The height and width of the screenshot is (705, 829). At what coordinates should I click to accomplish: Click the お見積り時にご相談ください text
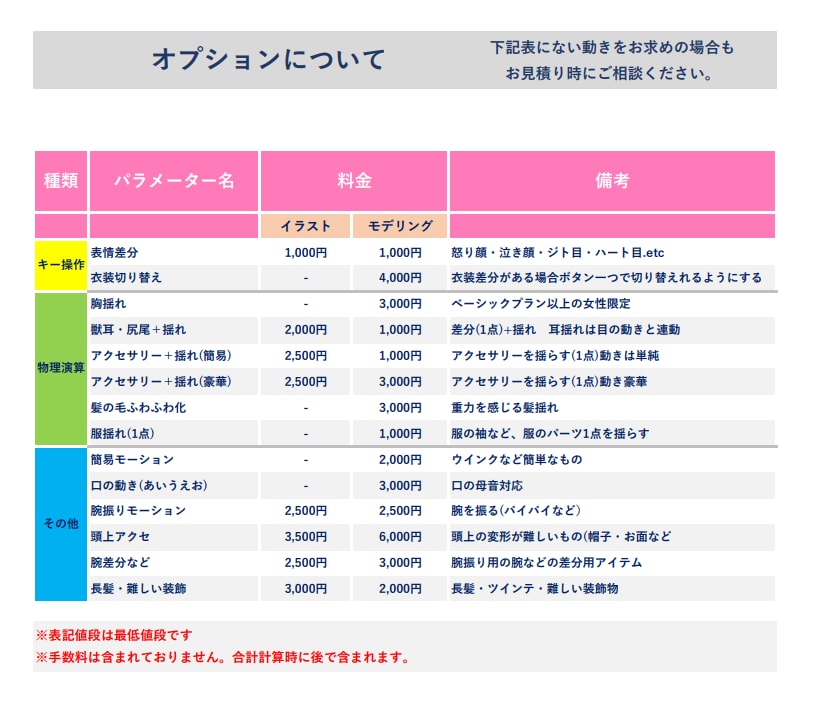tap(609, 74)
